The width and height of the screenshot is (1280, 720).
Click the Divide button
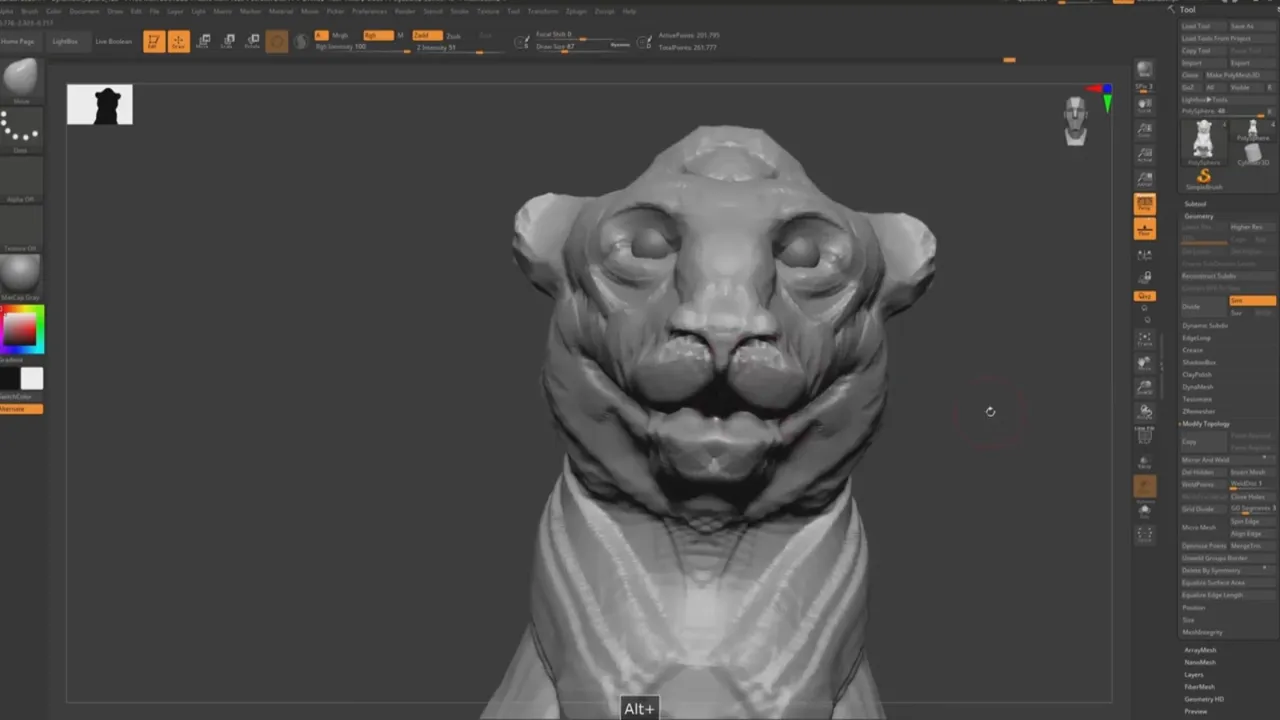coord(1204,306)
